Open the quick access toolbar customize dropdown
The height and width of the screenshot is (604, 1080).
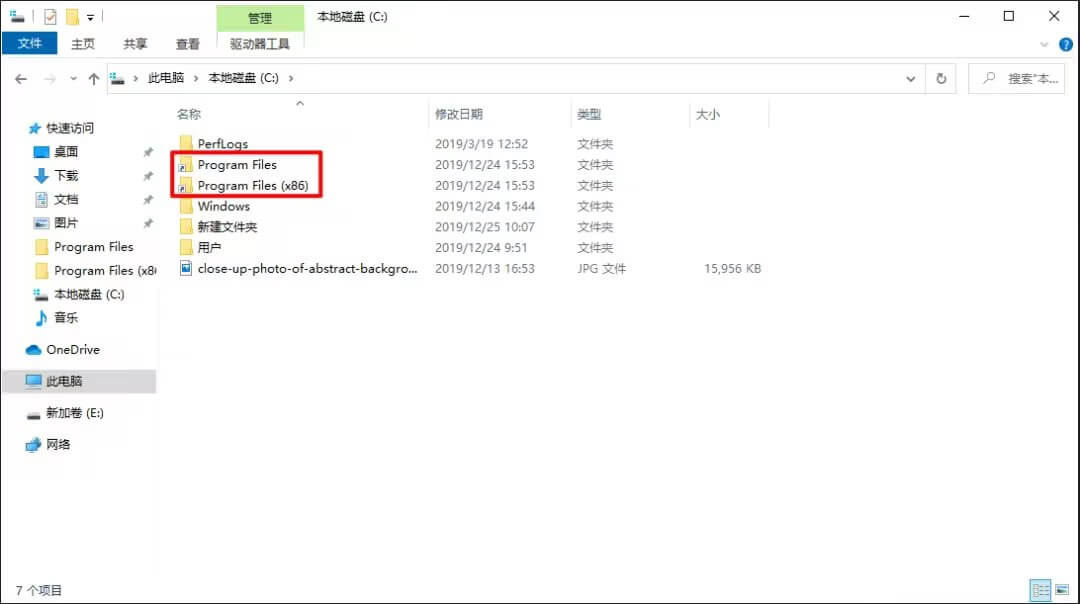pyautogui.click(x=91, y=15)
